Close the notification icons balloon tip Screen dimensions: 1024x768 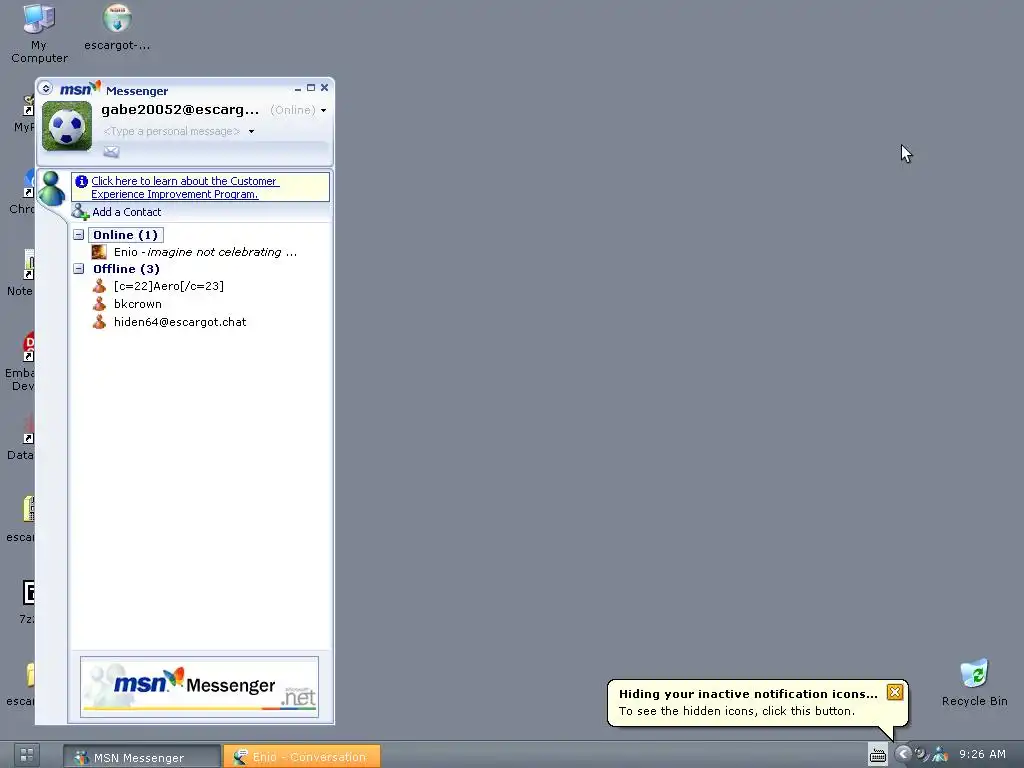pos(895,692)
